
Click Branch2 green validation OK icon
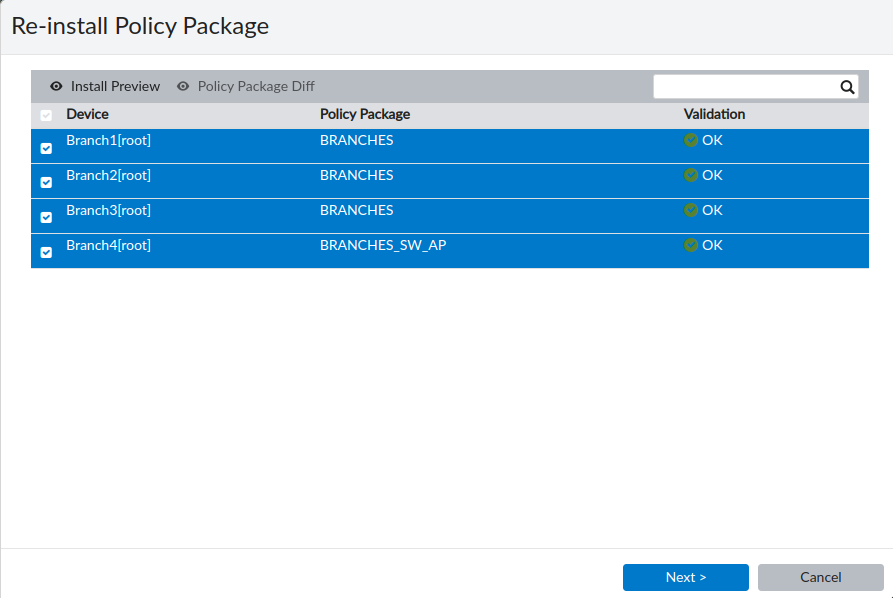pyautogui.click(x=691, y=176)
